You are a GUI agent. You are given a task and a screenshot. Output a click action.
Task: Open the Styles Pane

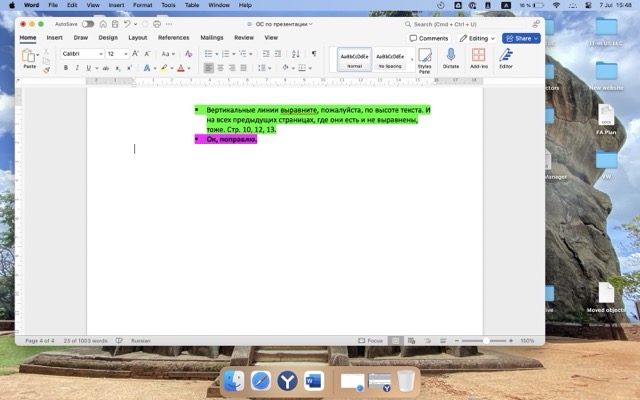(424, 60)
